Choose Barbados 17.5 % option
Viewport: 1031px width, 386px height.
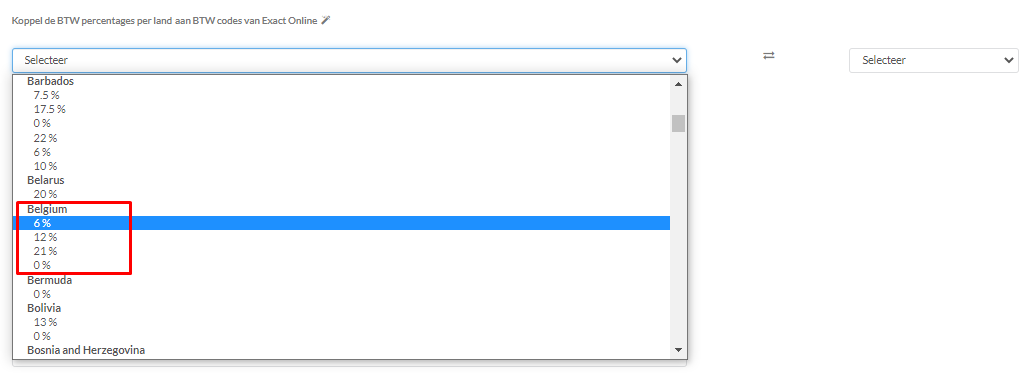pos(341,109)
